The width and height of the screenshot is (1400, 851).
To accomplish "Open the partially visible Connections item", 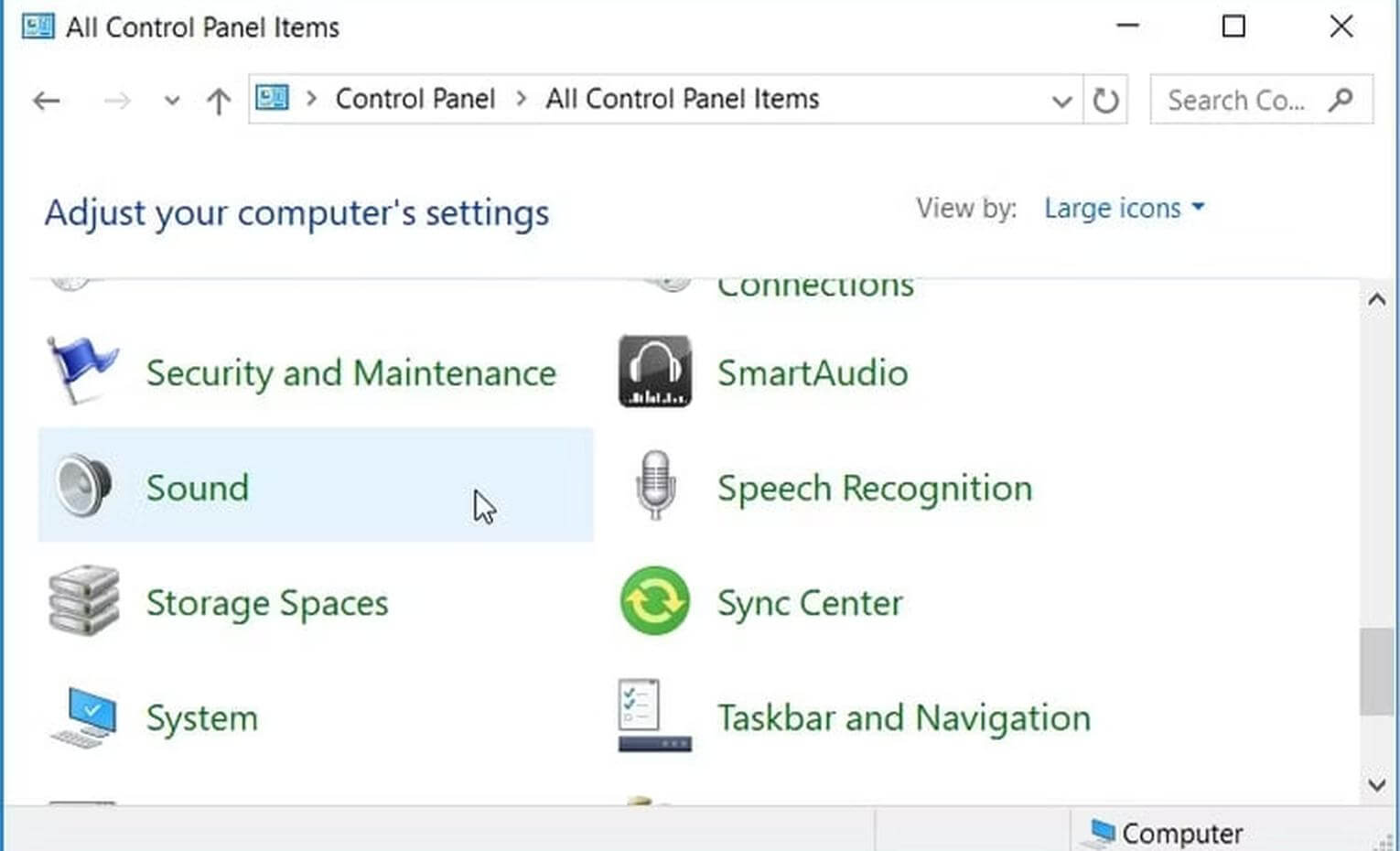I will (815, 284).
